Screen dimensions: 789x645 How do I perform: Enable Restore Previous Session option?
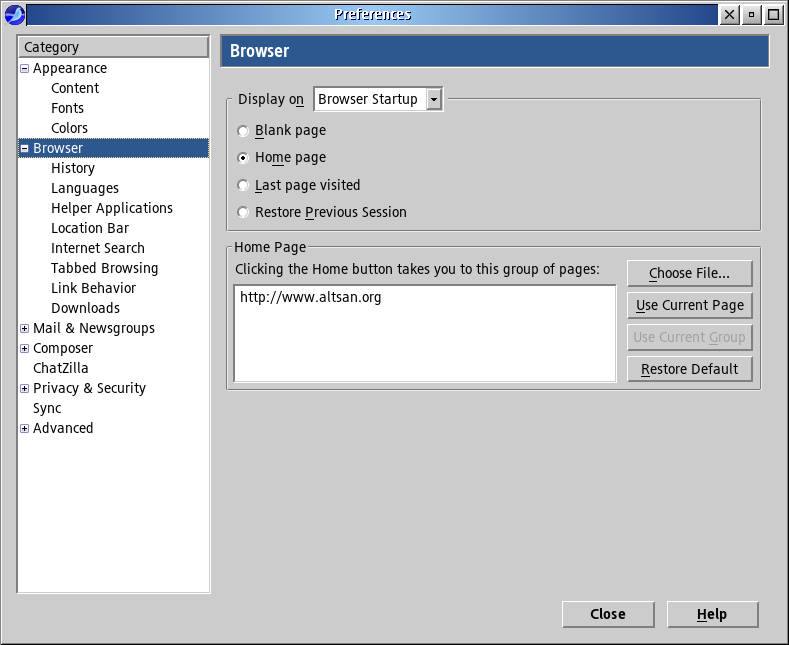coord(243,213)
